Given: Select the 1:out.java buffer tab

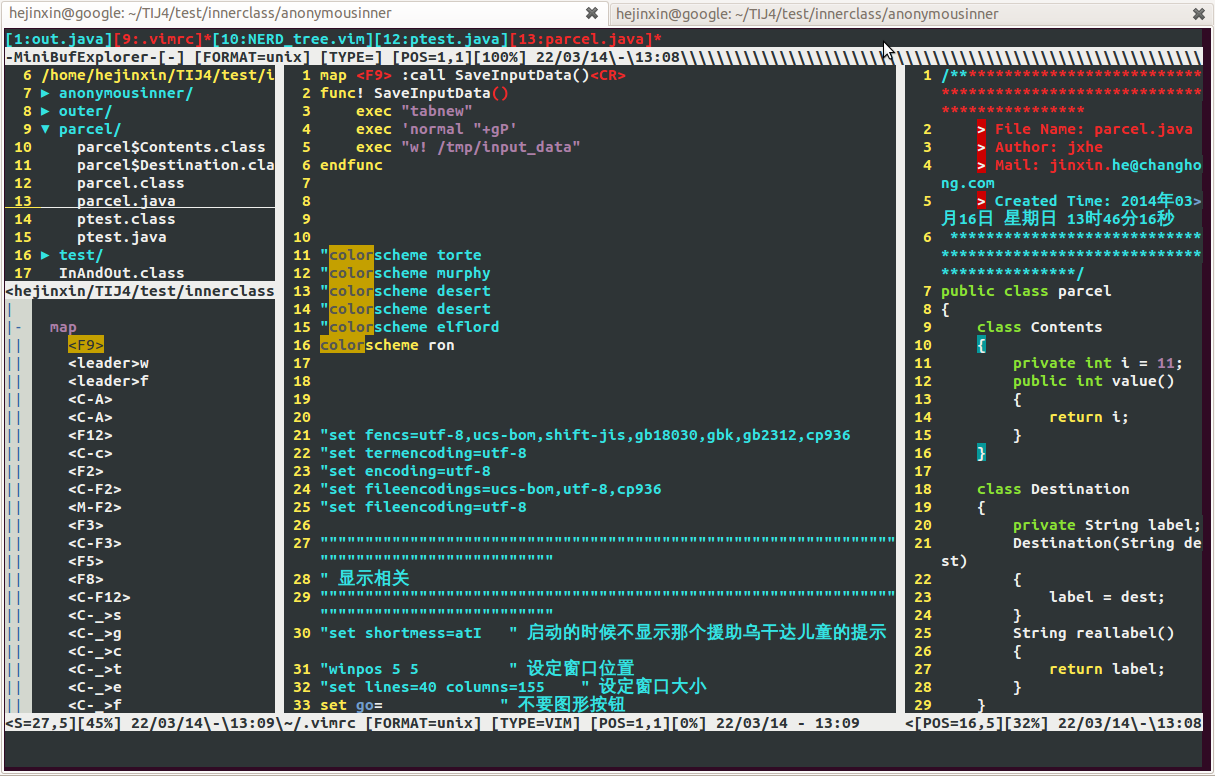Looking at the screenshot, I should [59, 39].
